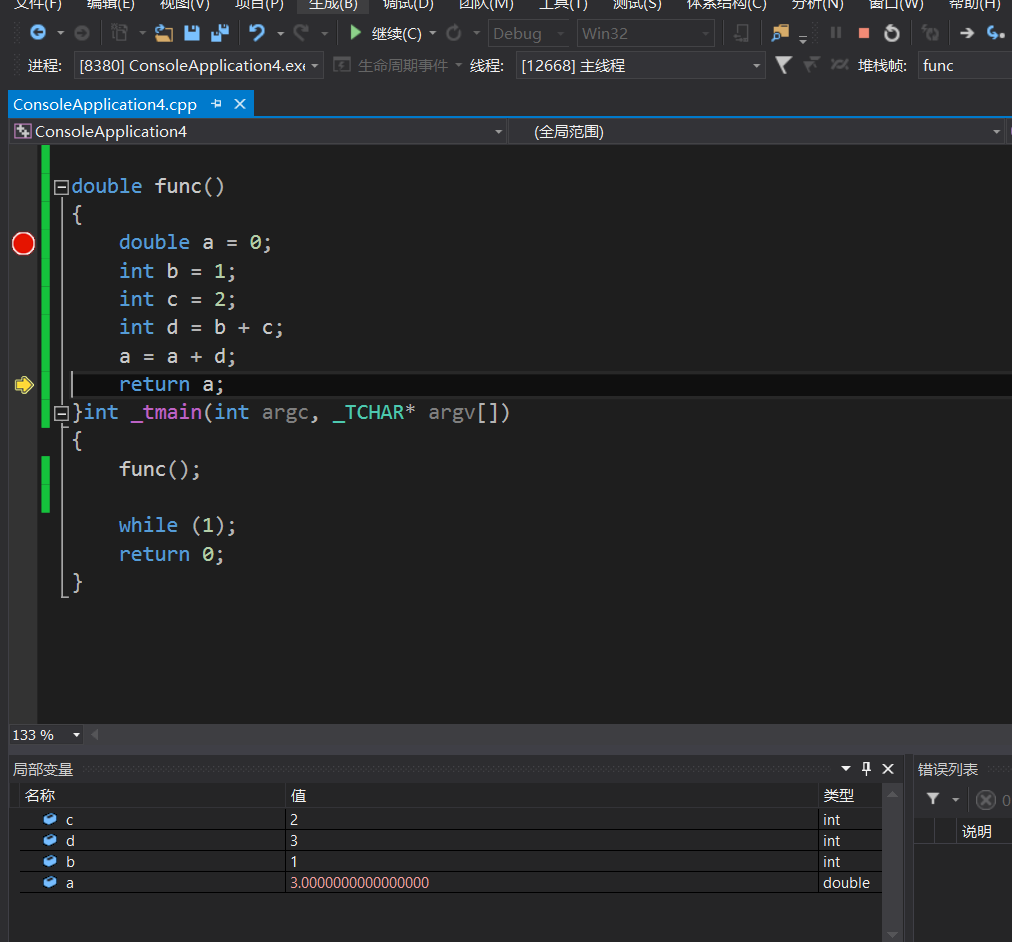
Task: Save the current file with floppy icon
Action: point(192,33)
